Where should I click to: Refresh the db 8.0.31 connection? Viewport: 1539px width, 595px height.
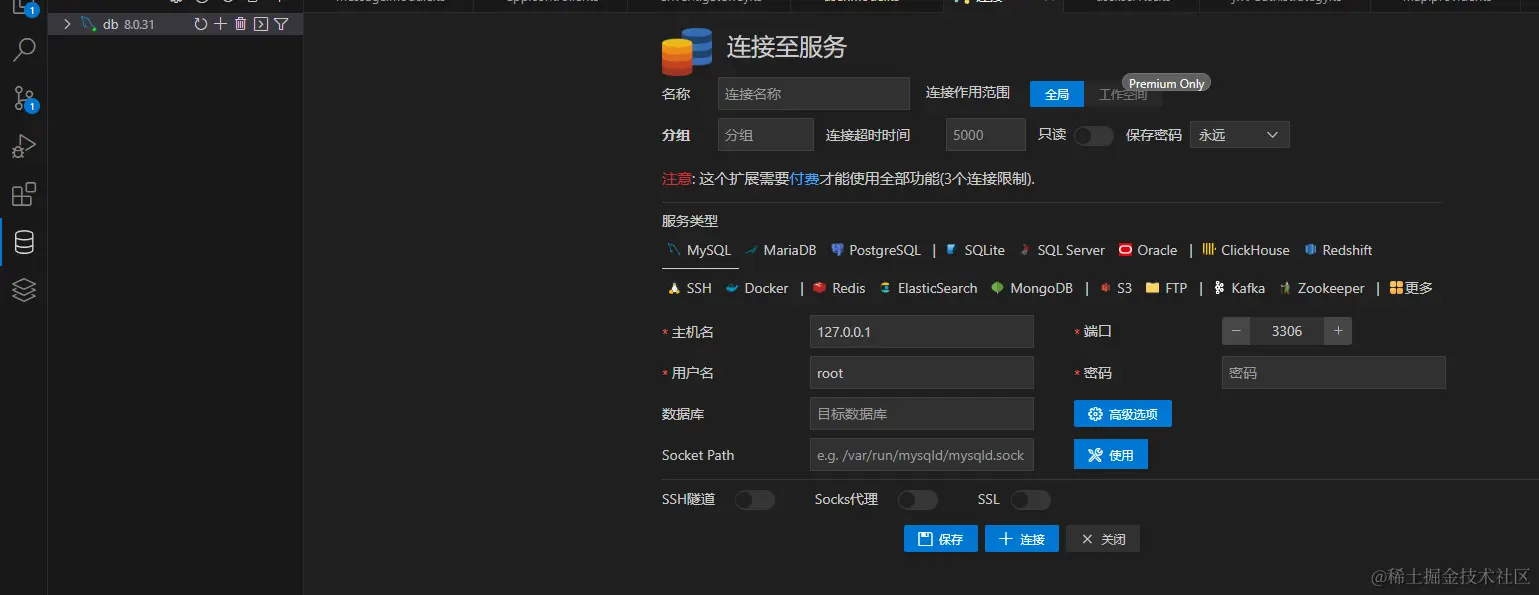[x=201, y=24]
